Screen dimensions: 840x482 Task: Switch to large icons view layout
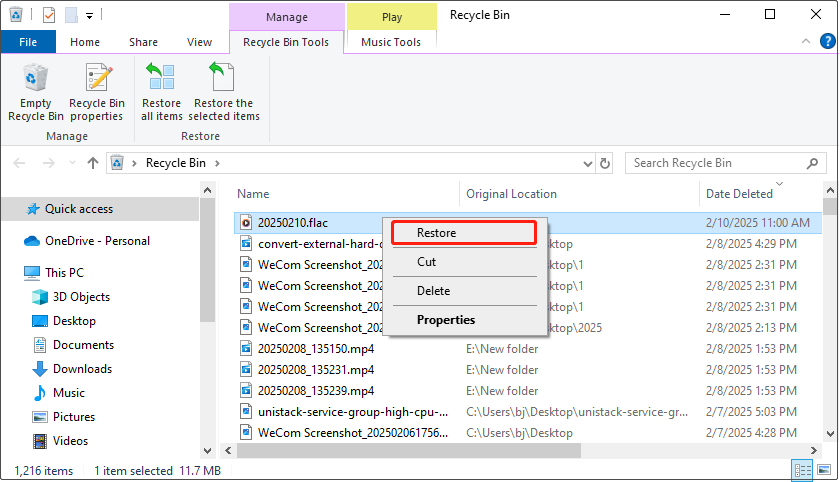point(824,471)
